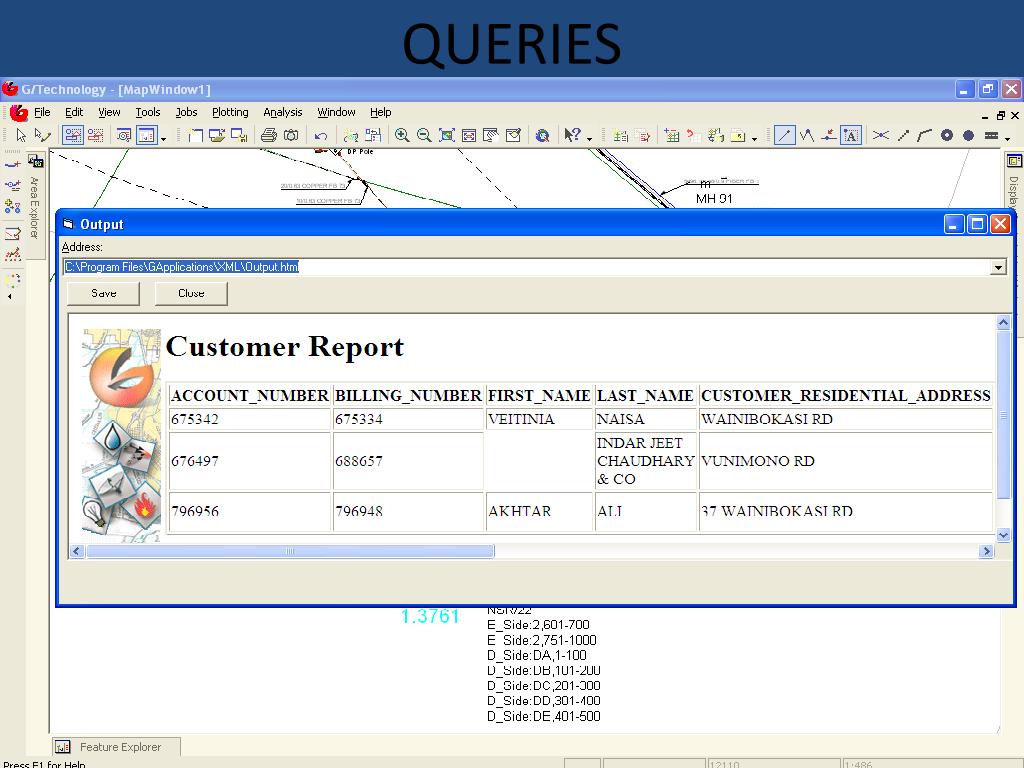This screenshot has height=768, width=1024.
Task: Click the Close button in Output window
Action: pos(191,293)
